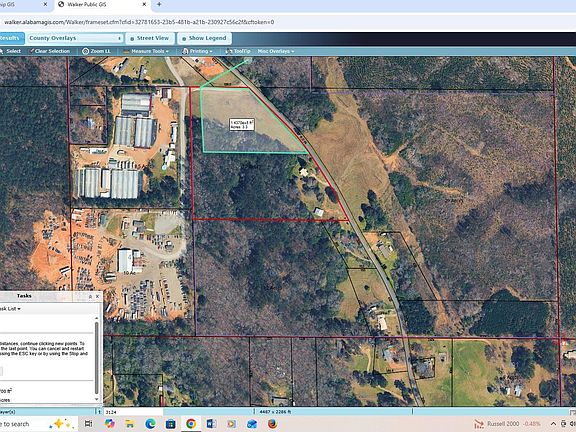
Task: Open a new browser tab
Action: click(159, 4)
